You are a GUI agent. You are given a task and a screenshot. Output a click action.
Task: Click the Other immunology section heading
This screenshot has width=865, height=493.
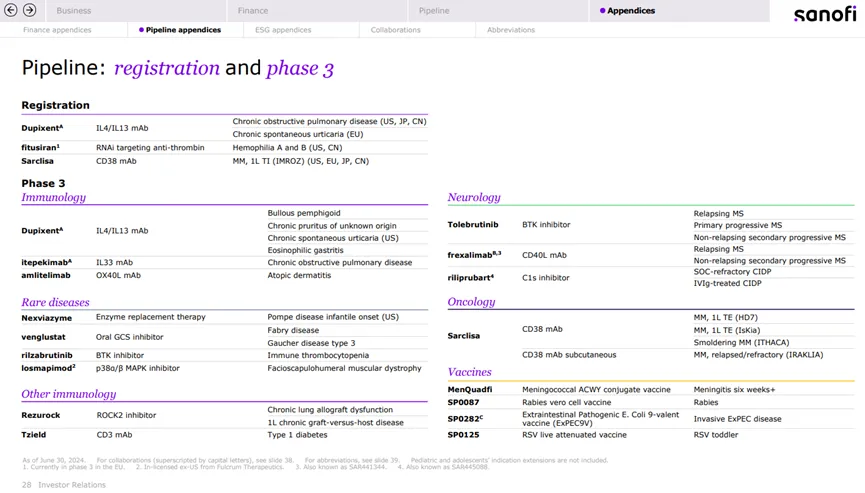point(69,394)
